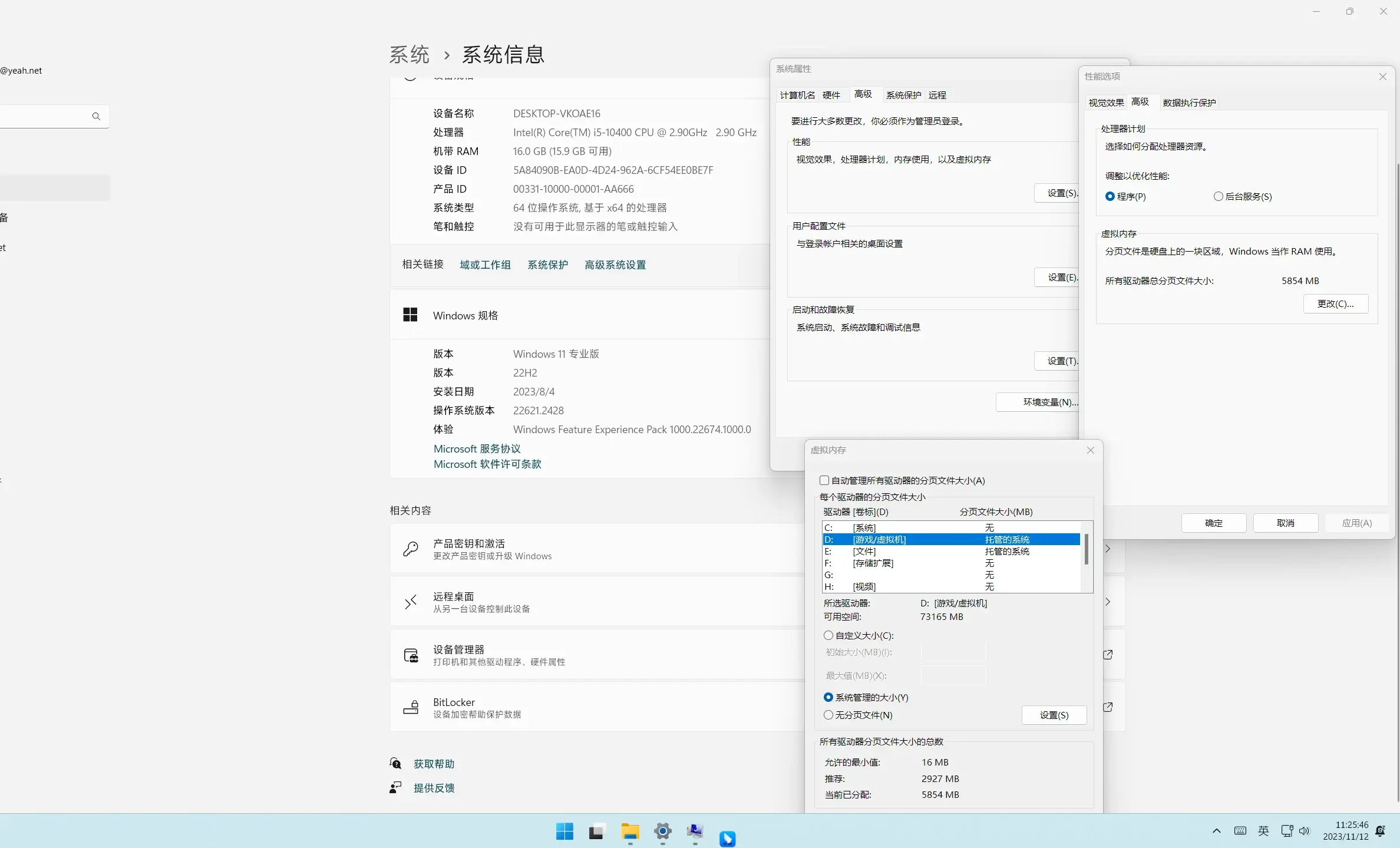Select the 系统管理的大小(Y) radio option
This screenshot has width=1400, height=848.
click(x=828, y=697)
